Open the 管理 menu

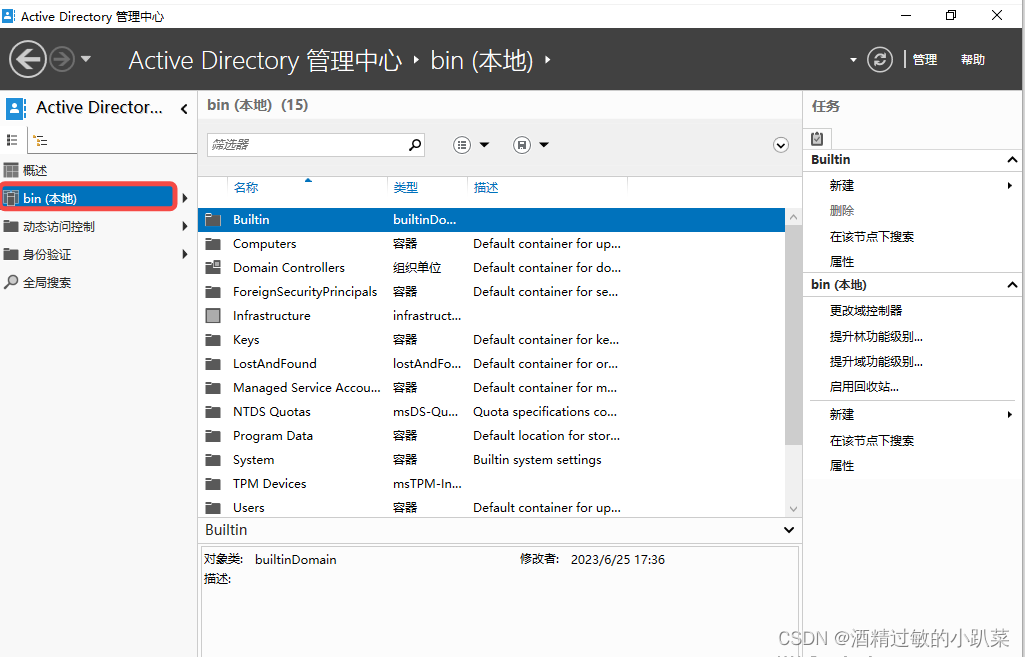925,59
